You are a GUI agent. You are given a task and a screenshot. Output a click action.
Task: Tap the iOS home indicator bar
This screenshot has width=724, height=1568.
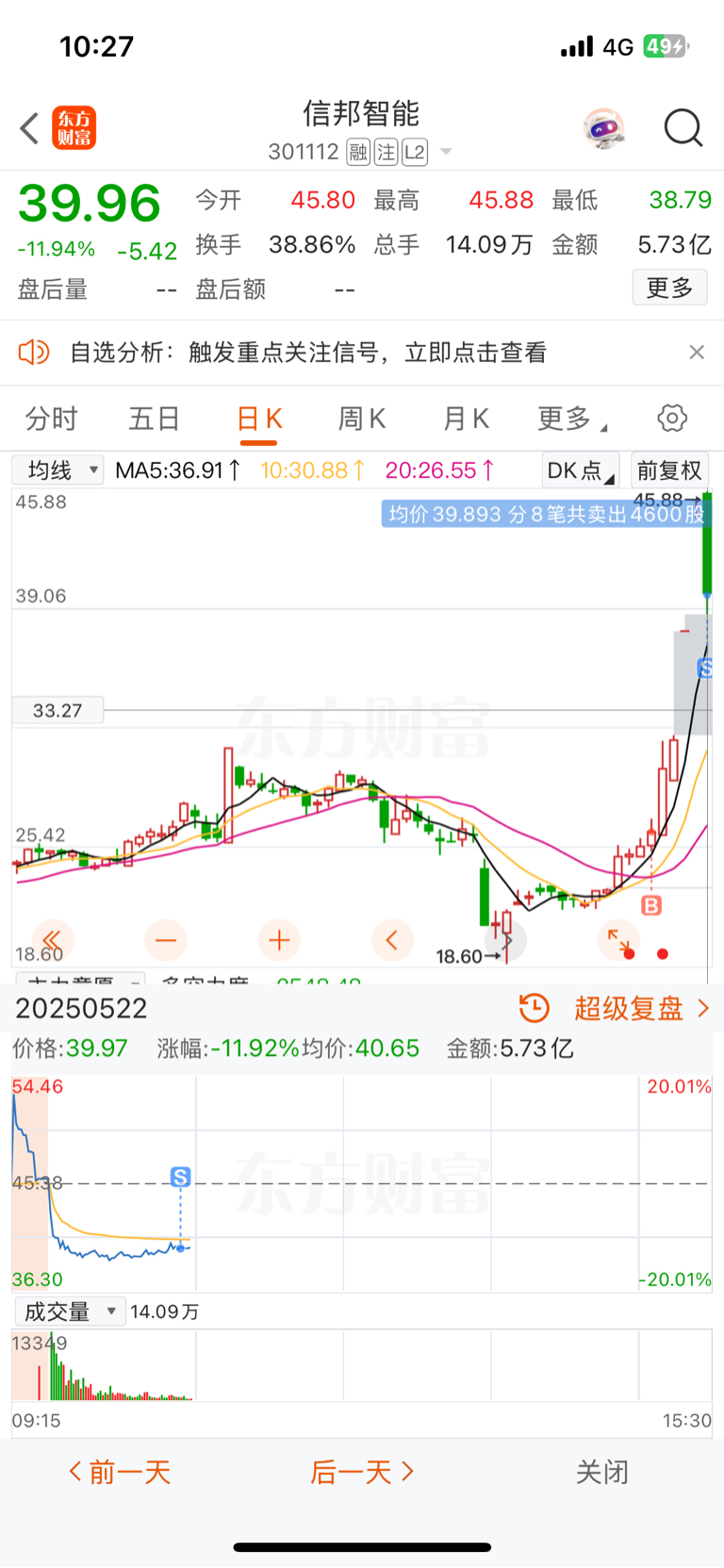pyautogui.click(x=362, y=1547)
